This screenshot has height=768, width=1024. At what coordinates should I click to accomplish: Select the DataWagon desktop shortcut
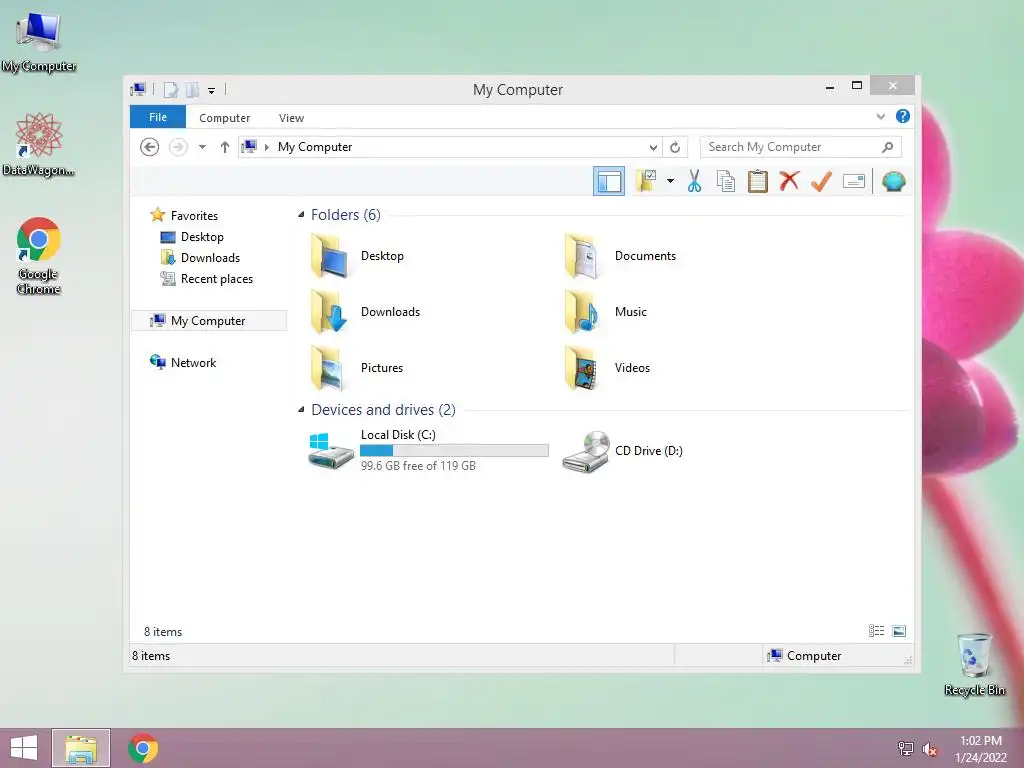pos(39,144)
